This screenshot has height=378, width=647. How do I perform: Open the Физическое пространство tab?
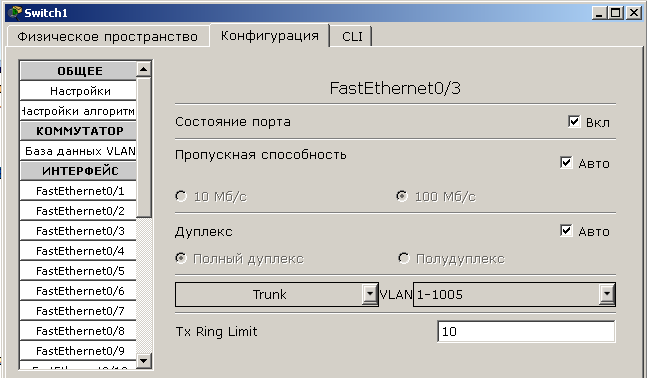tap(107, 36)
